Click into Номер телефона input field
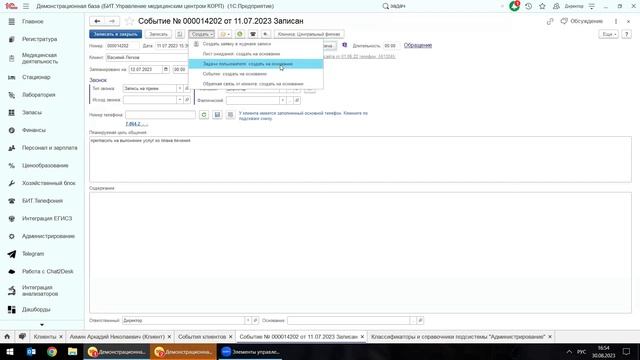Screen dimensions: 640x360 pyautogui.click(x=160, y=115)
